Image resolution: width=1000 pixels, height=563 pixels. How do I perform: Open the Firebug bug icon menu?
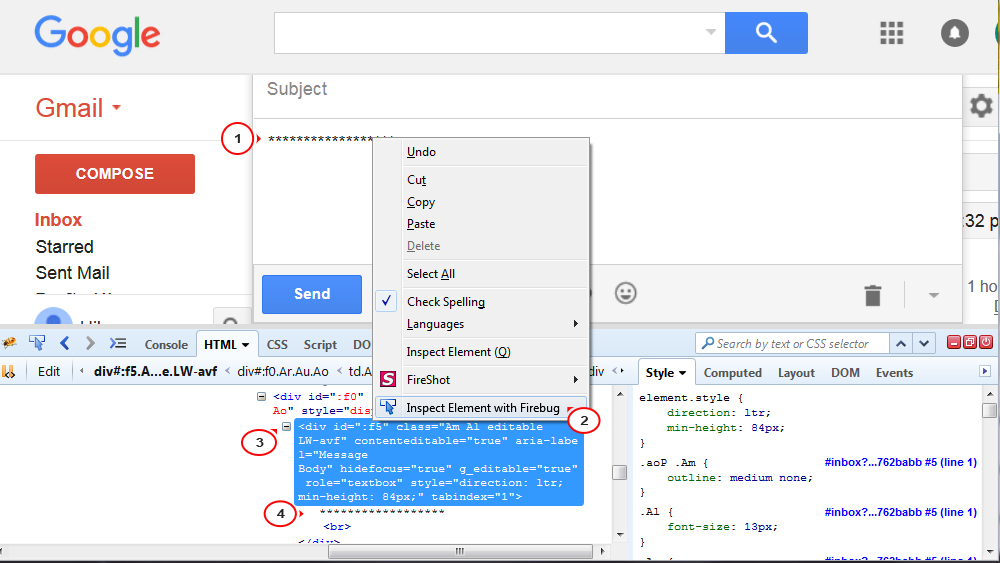[9, 343]
